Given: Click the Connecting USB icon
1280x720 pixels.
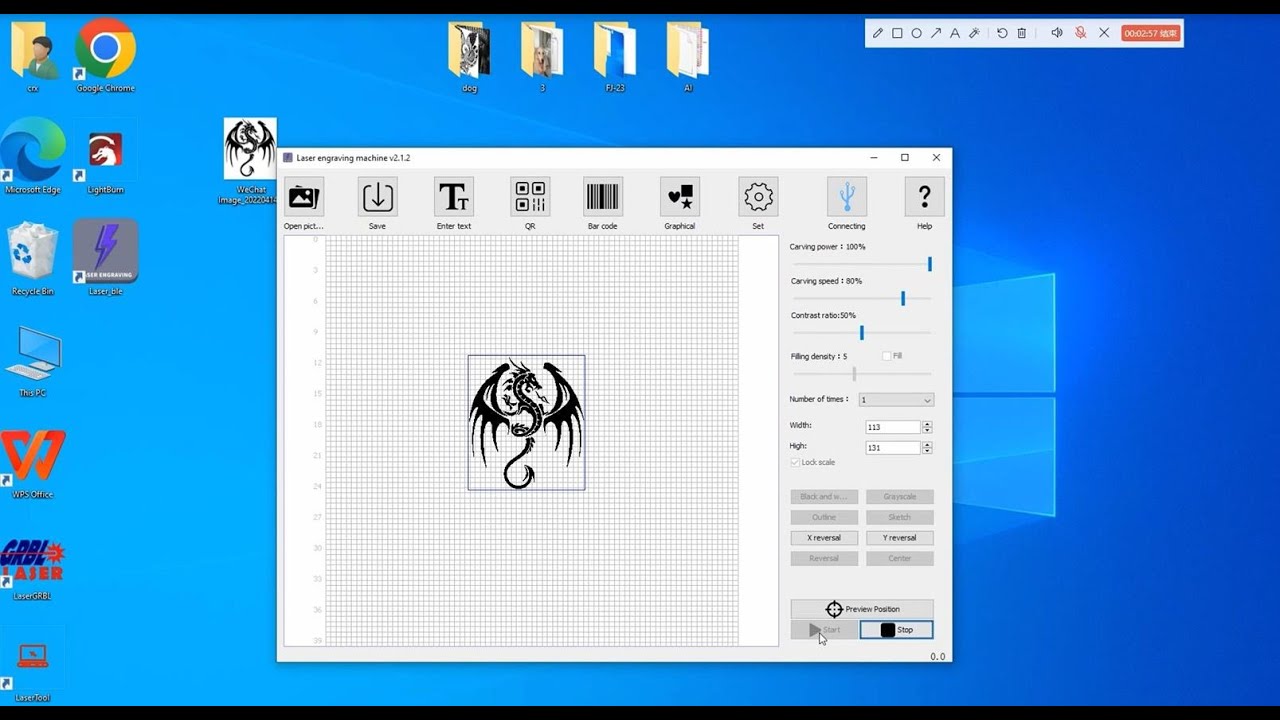Looking at the screenshot, I should point(847,197).
